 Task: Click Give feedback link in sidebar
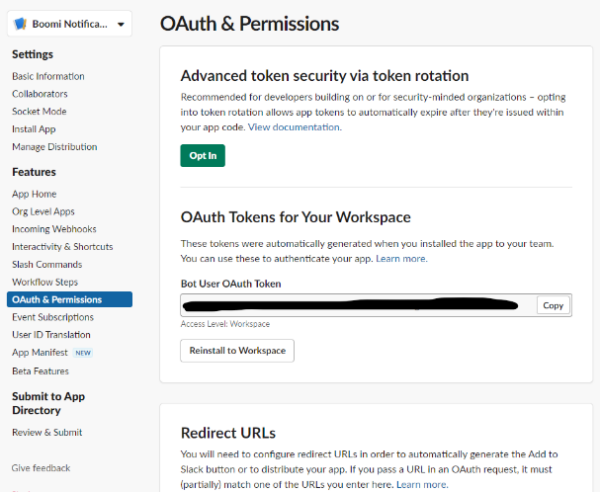click(x=41, y=468)
